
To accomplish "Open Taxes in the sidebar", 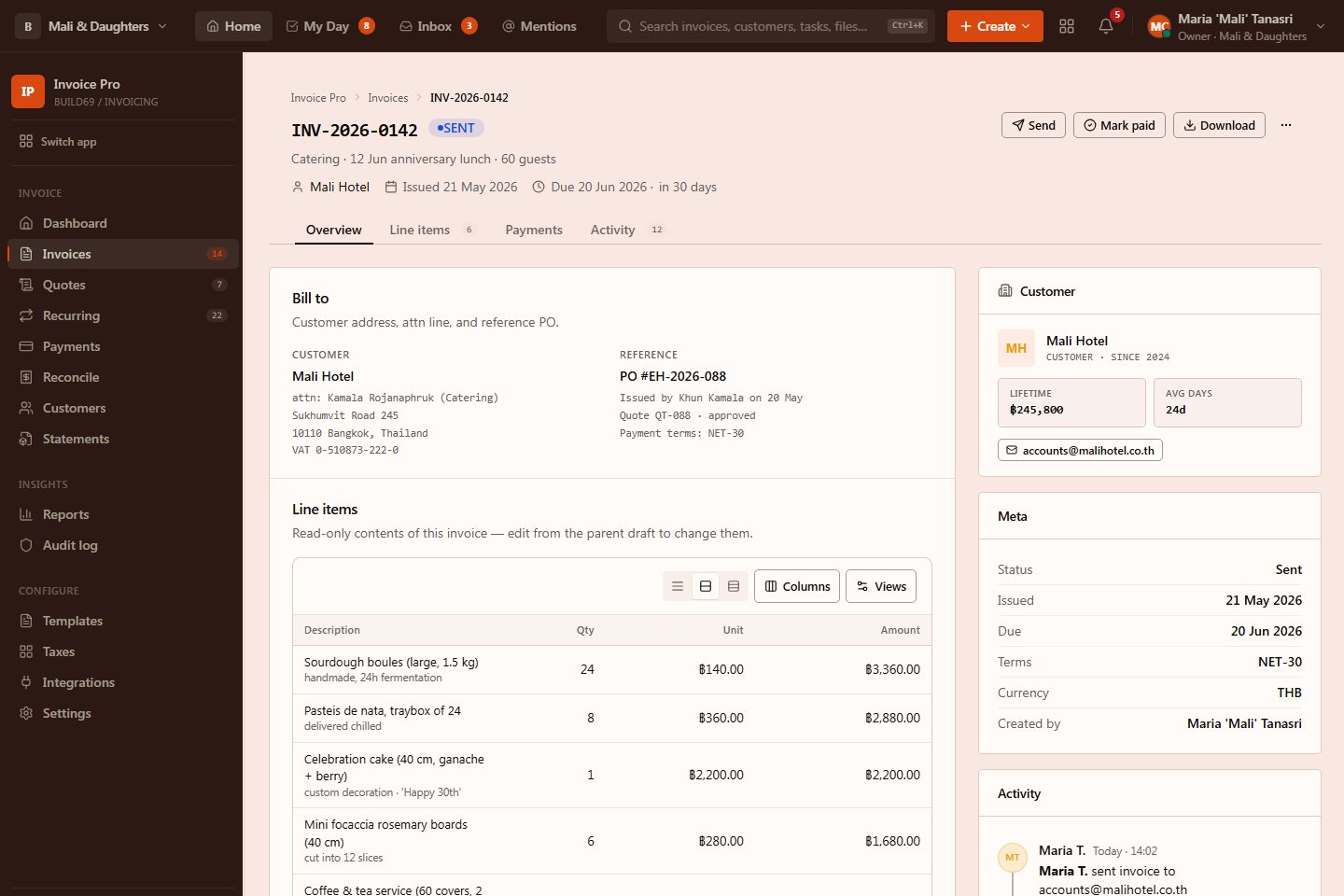I will 123,651.
